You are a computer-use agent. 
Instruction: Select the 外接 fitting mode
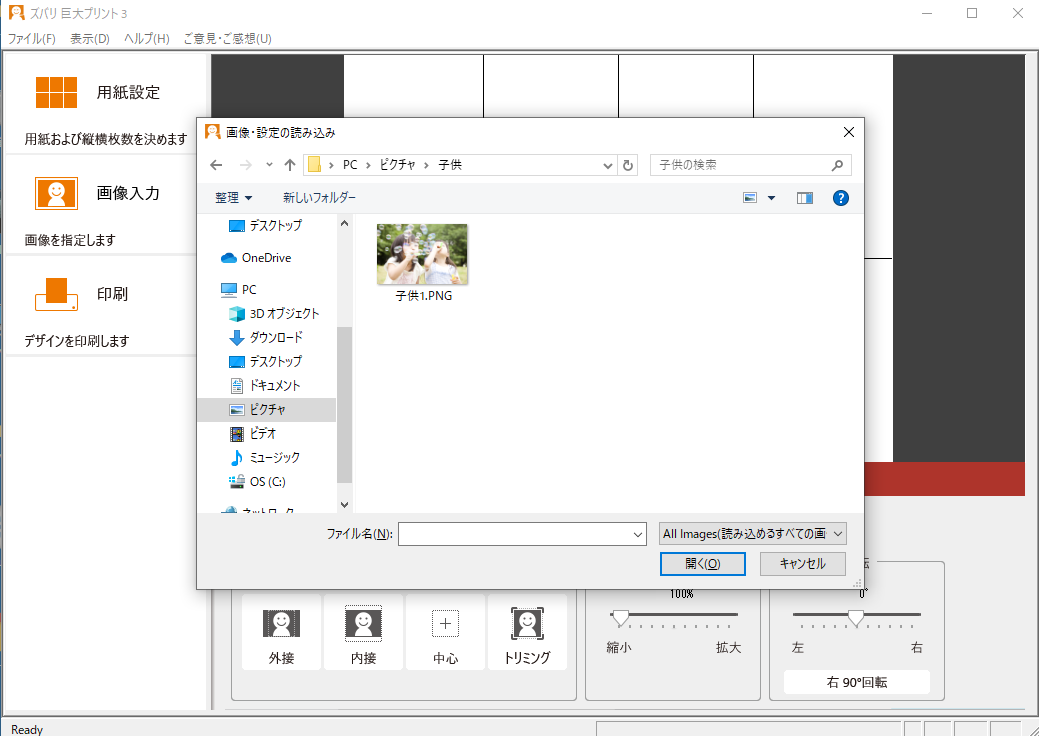click(281, 632)
